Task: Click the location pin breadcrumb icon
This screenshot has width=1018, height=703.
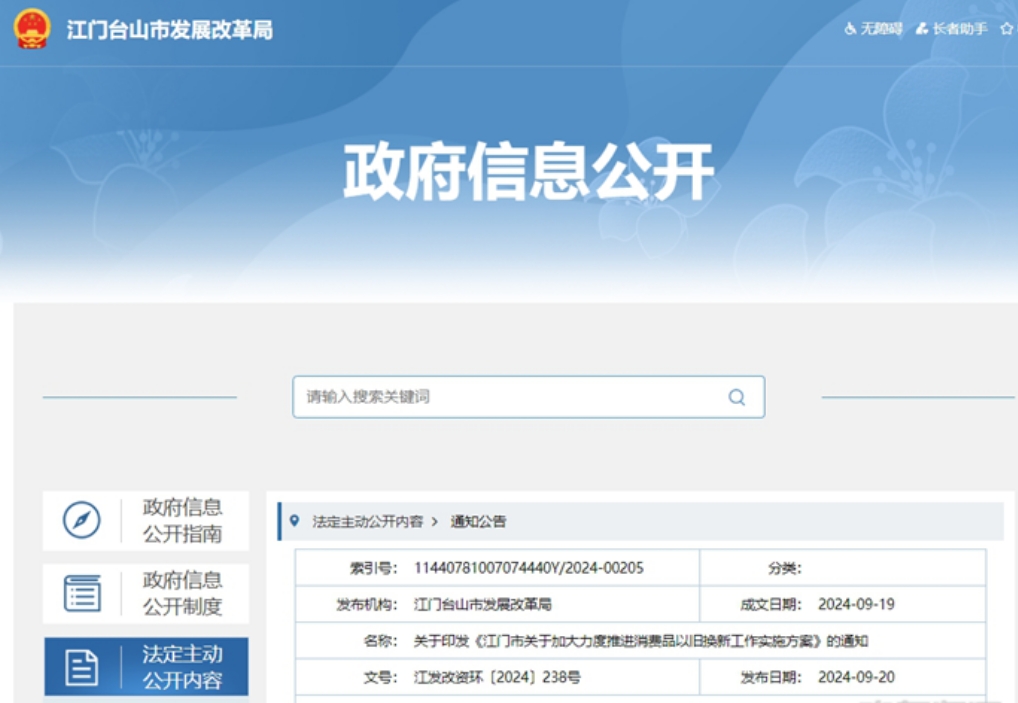Action: (294, 521)
